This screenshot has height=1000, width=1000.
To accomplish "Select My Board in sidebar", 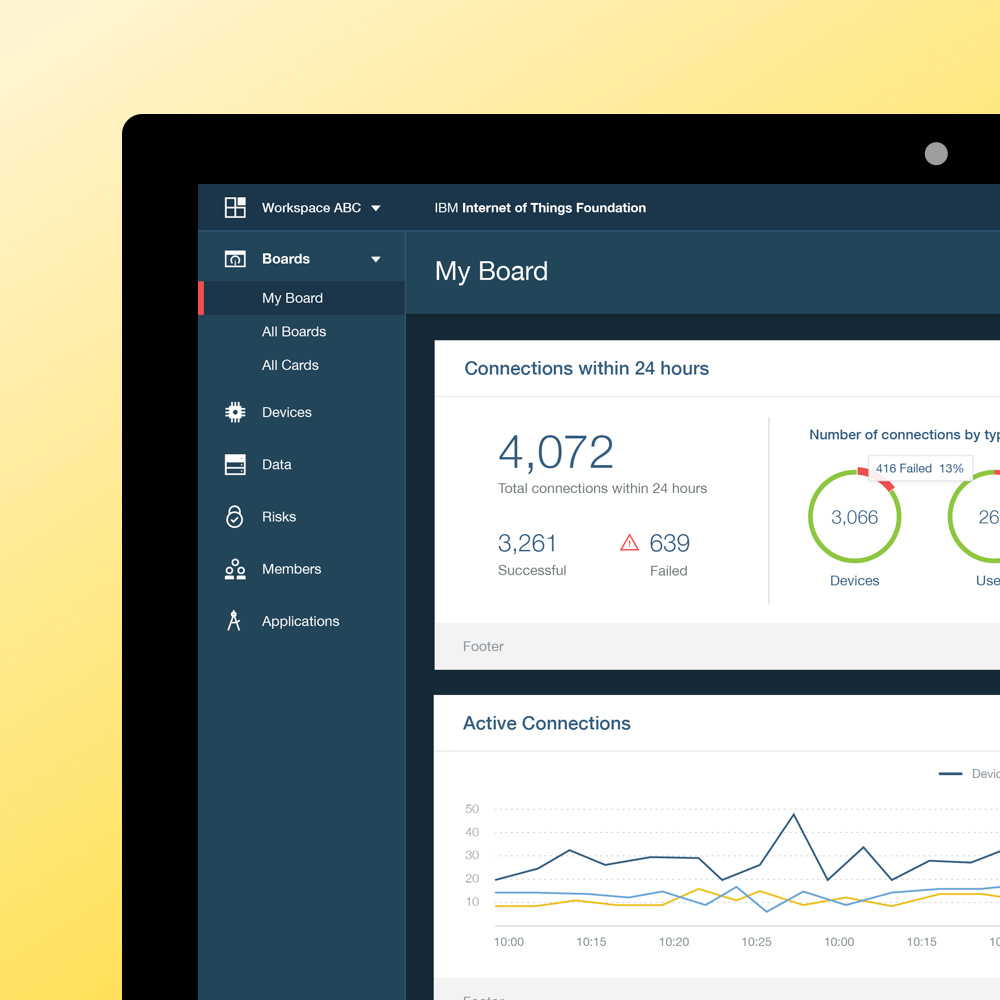I will [292, 298].
